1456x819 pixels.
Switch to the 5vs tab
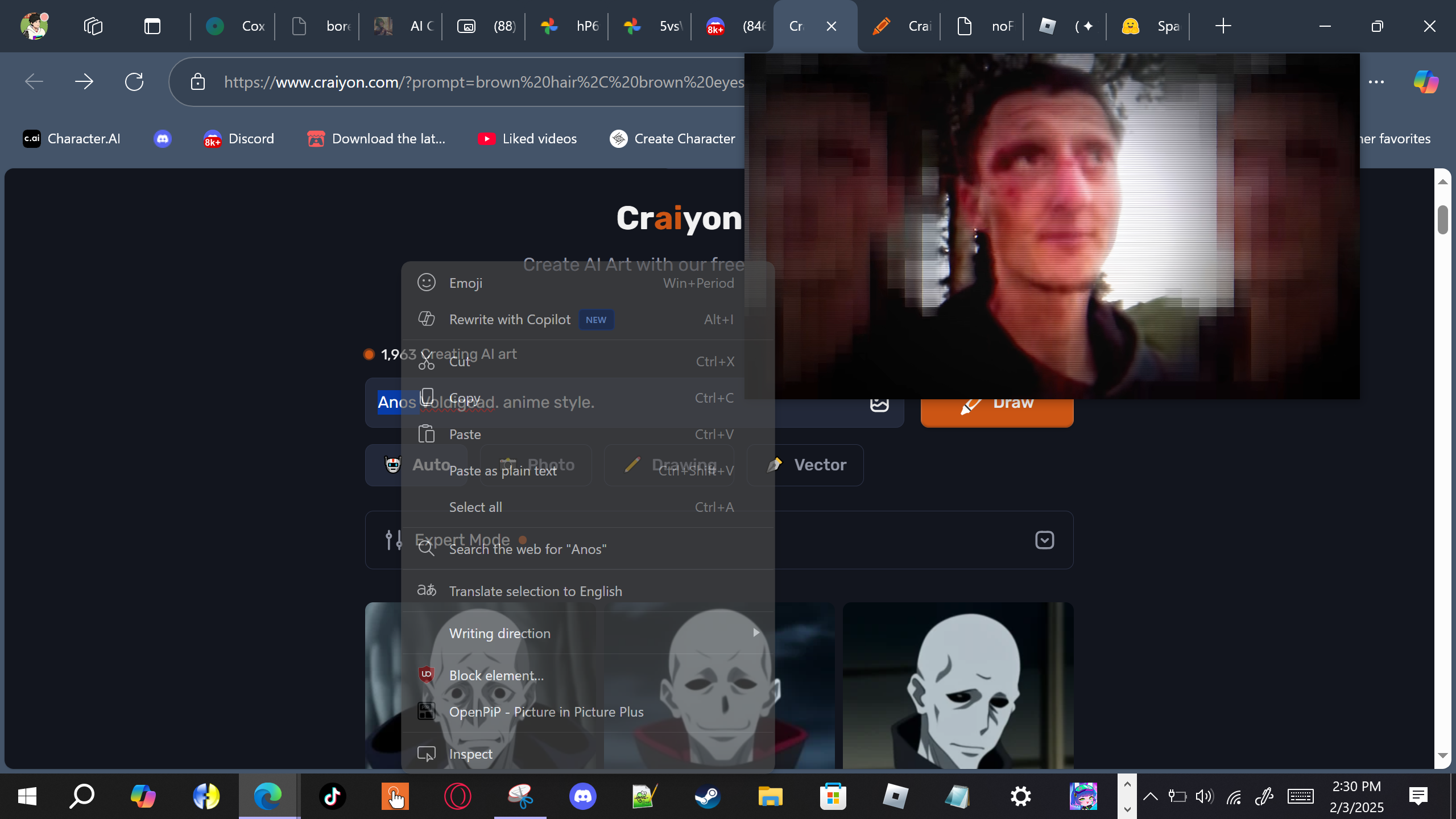[x=652, y=26]
